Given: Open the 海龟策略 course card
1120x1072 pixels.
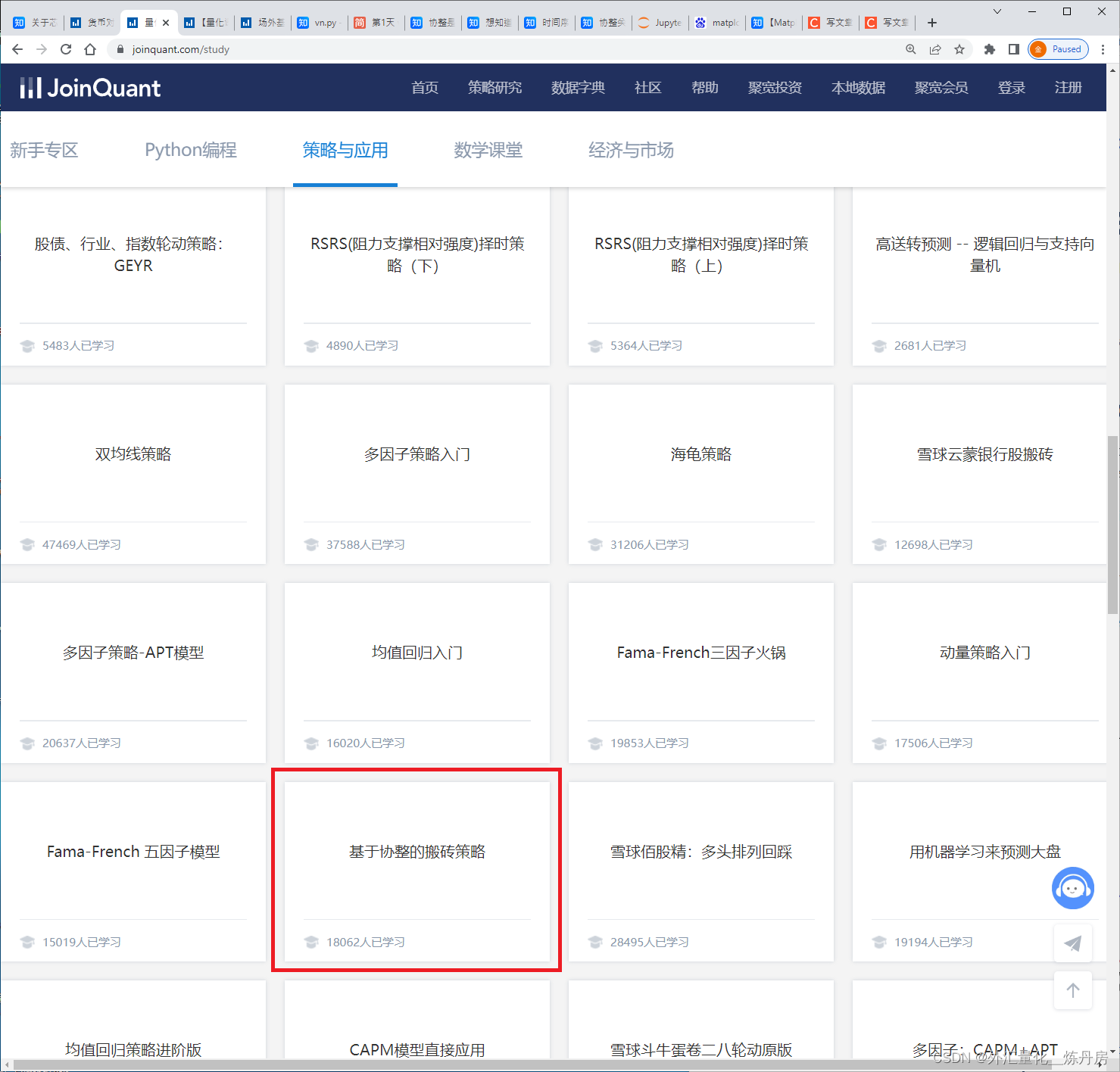Looking at the screenshot, I should coord(701,474).
